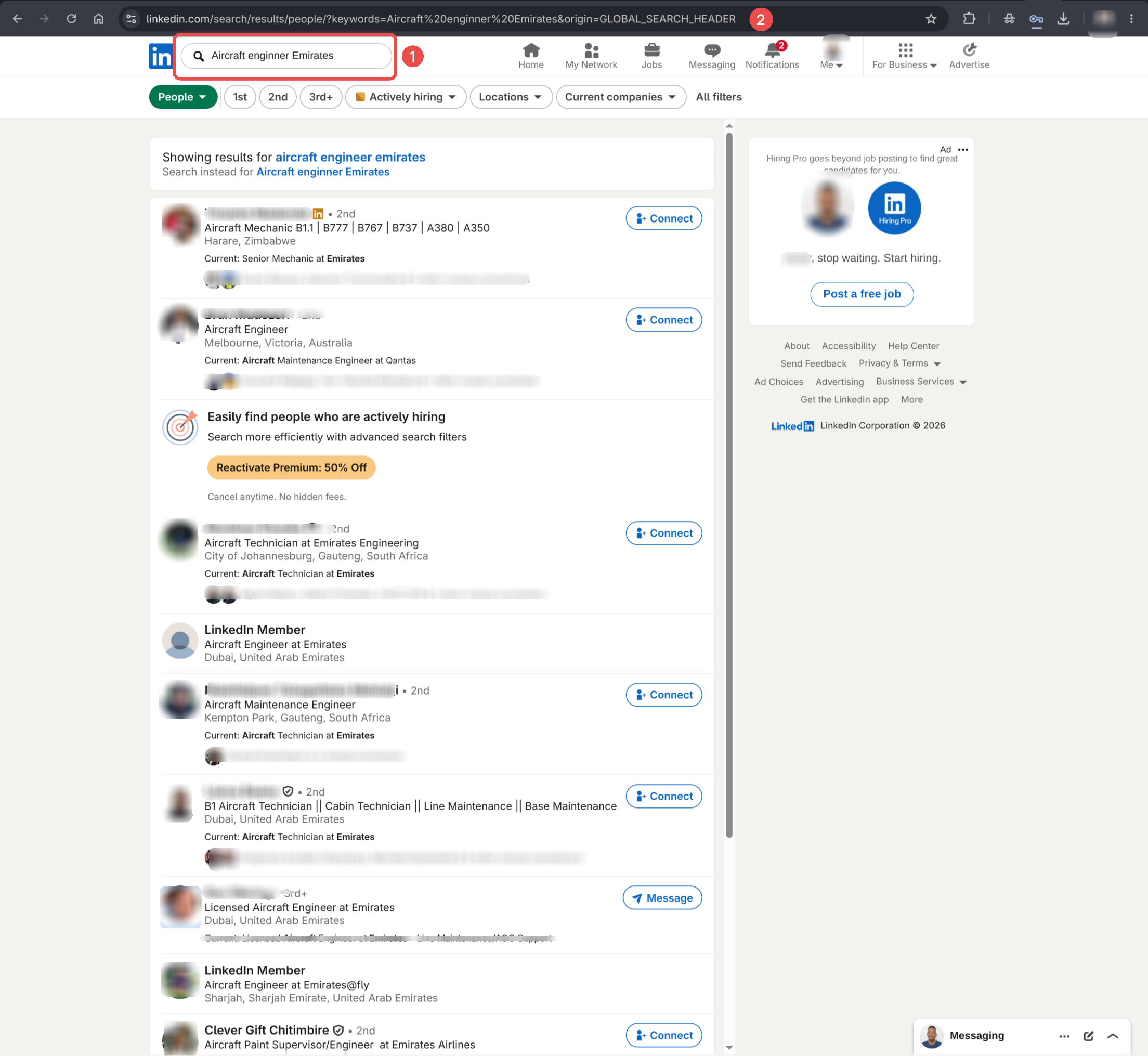Go to Home in LinkedIn navigation
Screen dimensions: 1148x1056
pyautogui.click(x=531, y=56)
